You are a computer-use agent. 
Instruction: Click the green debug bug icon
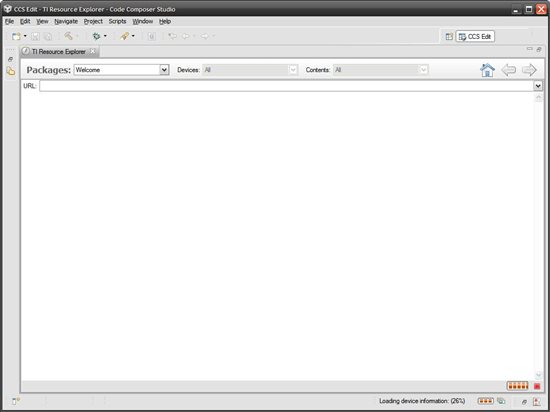tap(96, 36)
